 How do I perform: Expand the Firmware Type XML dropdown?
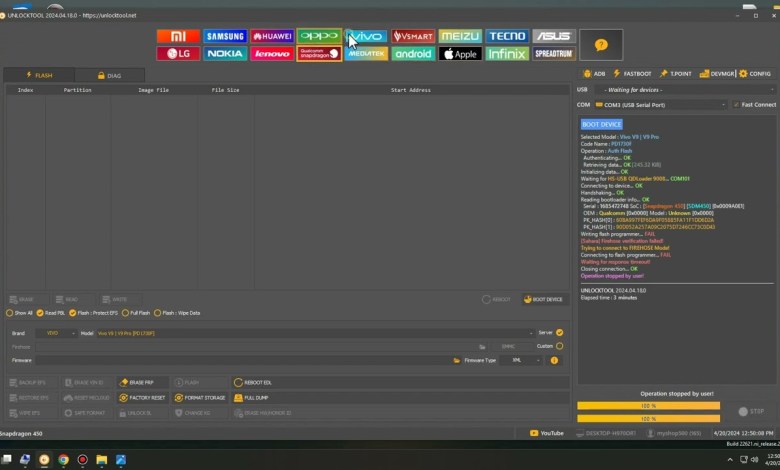[x=525, y=360]
